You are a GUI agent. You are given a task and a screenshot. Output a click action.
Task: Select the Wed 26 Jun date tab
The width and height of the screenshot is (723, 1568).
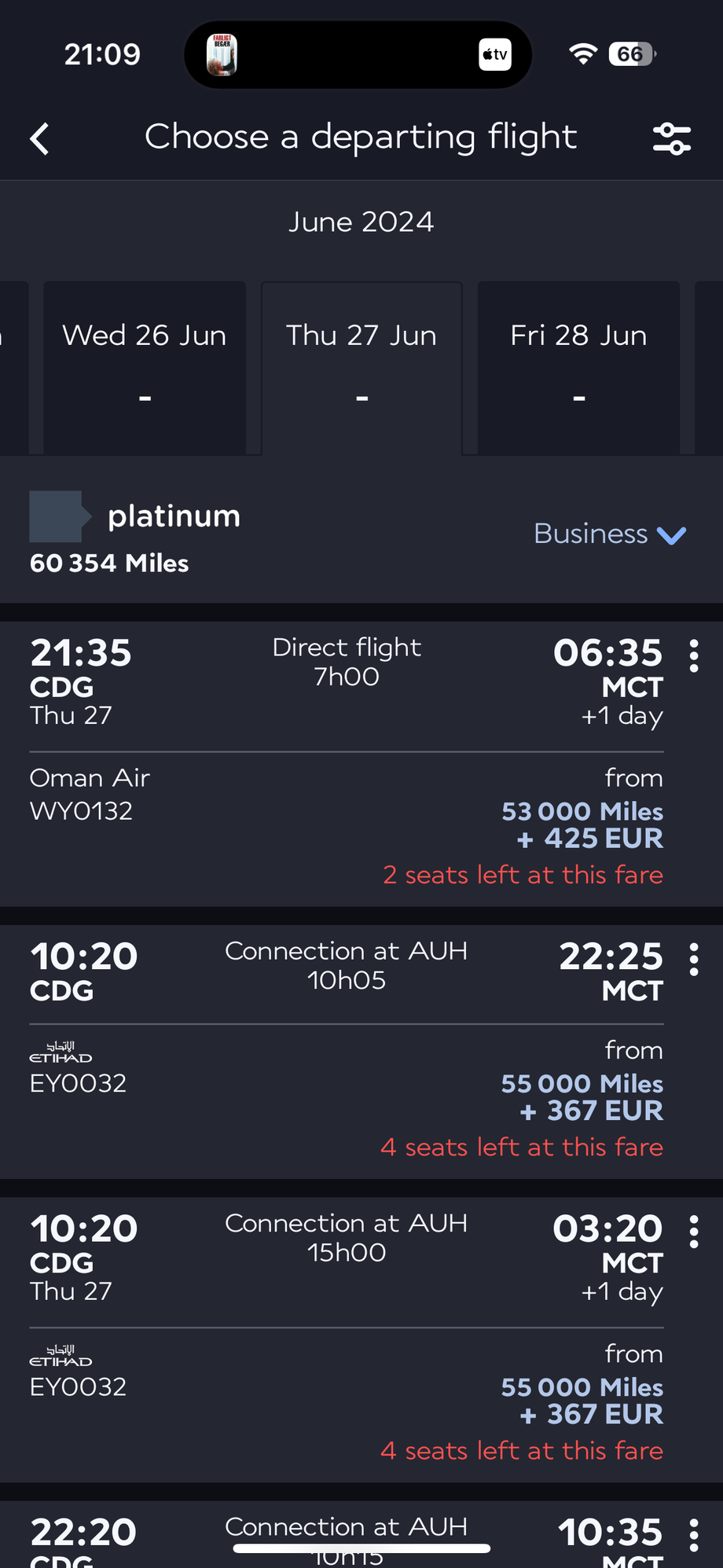pyautogui.click(x=145, y=366)
